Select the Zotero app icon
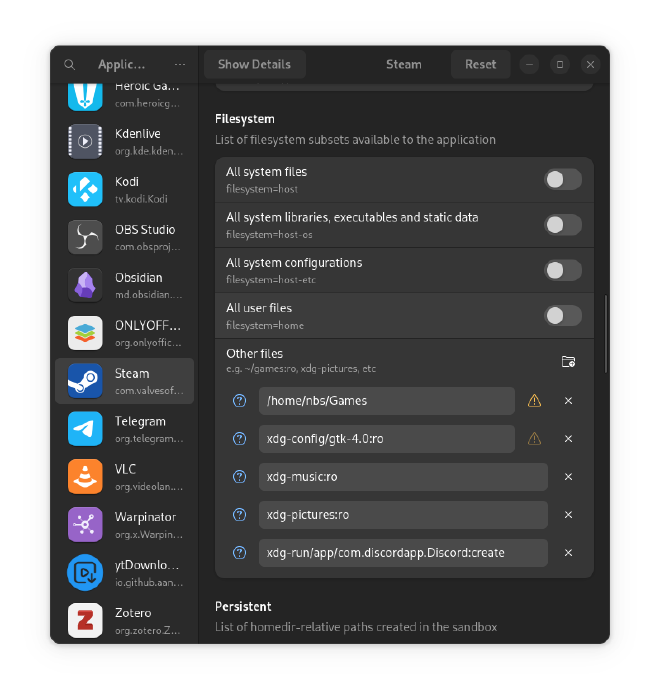This screenshot has height=699, width=660. pyautogui.click(x=85, y=621)
